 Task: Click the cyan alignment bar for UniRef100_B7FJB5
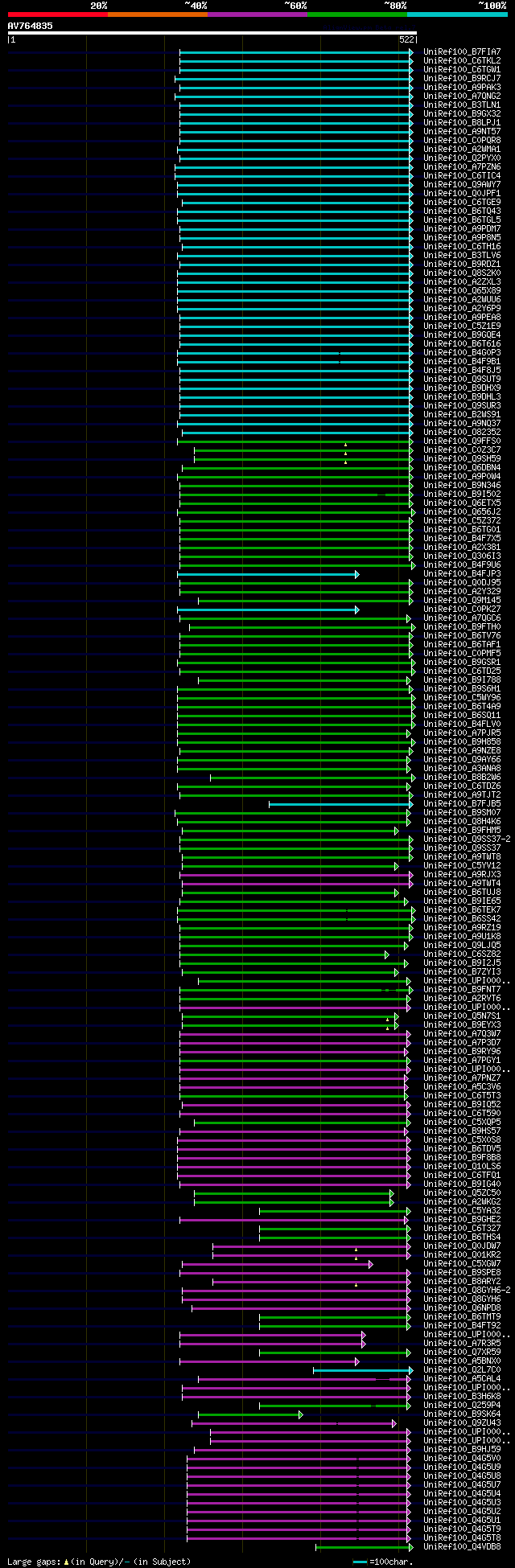(x=340, y=804)
